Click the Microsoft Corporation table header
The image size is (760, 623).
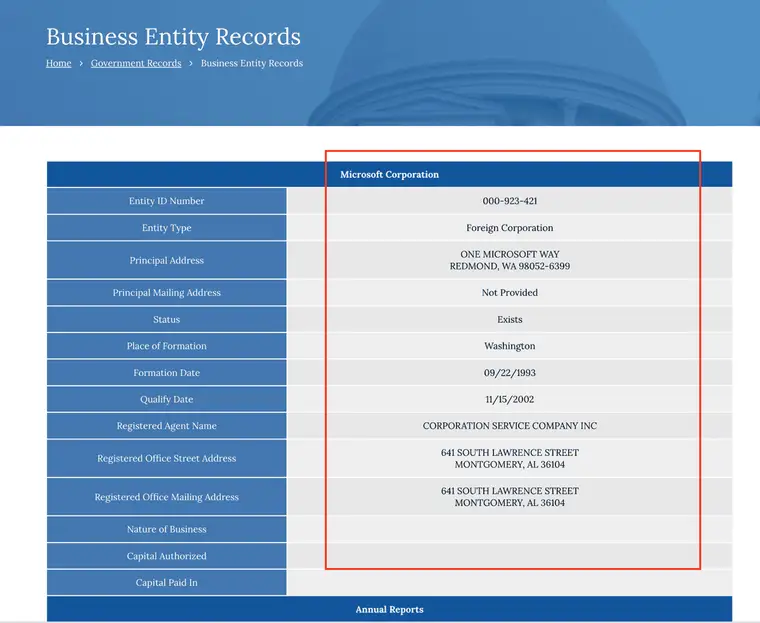[x=390, y=175]
